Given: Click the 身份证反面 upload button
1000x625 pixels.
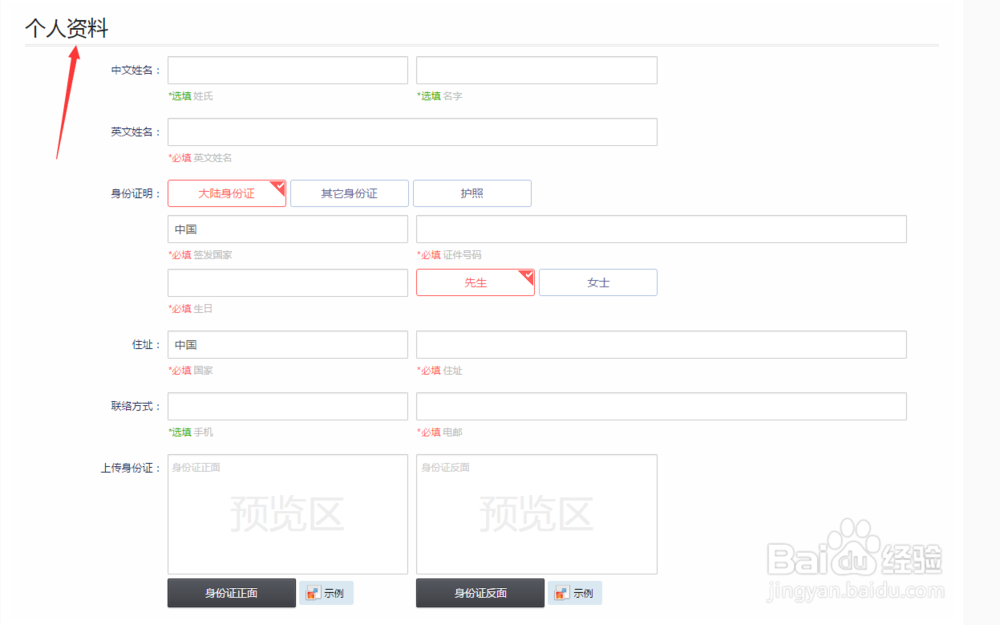Looking at the screenshot, I should (x=480, y=593).
